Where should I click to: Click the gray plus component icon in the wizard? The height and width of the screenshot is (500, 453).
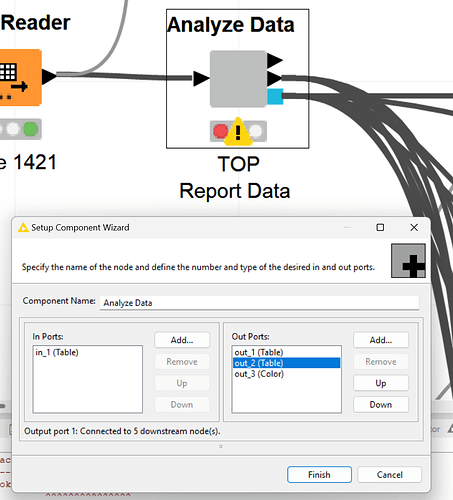pyautogui.click(x=408, y=261)
